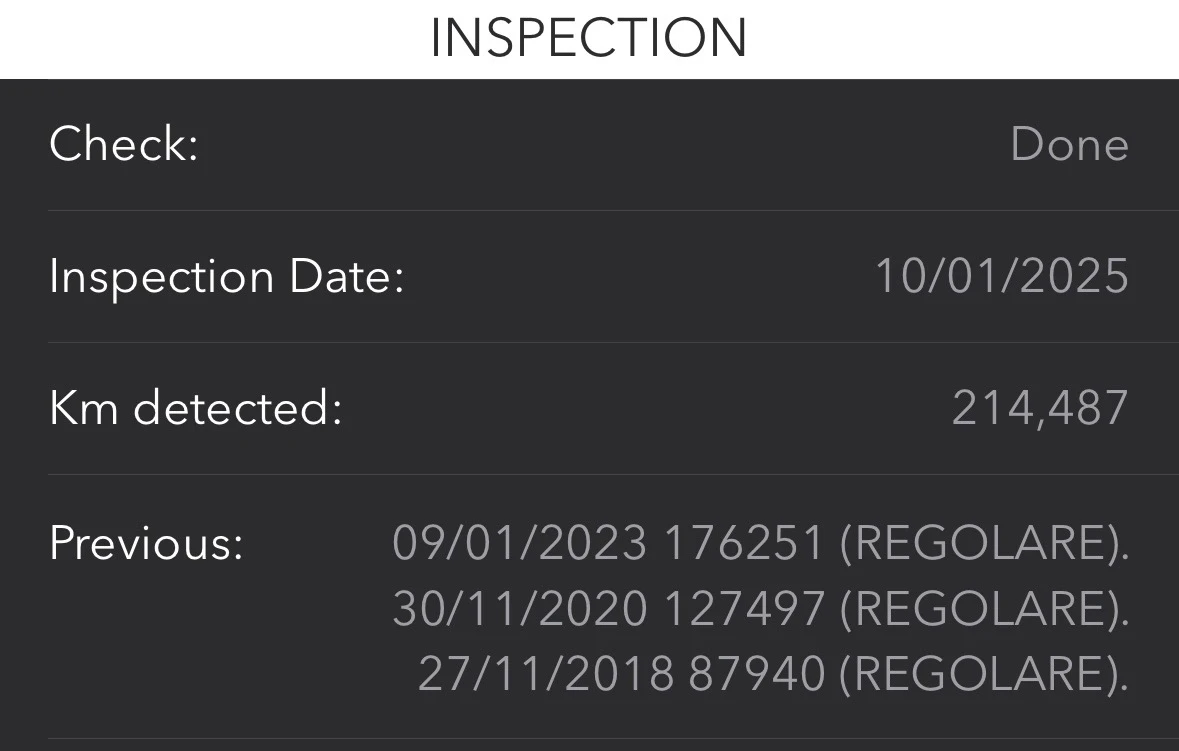Select the 176251 km reading
This screenshot has width=1179, height=751.
[x=744, y=544]
